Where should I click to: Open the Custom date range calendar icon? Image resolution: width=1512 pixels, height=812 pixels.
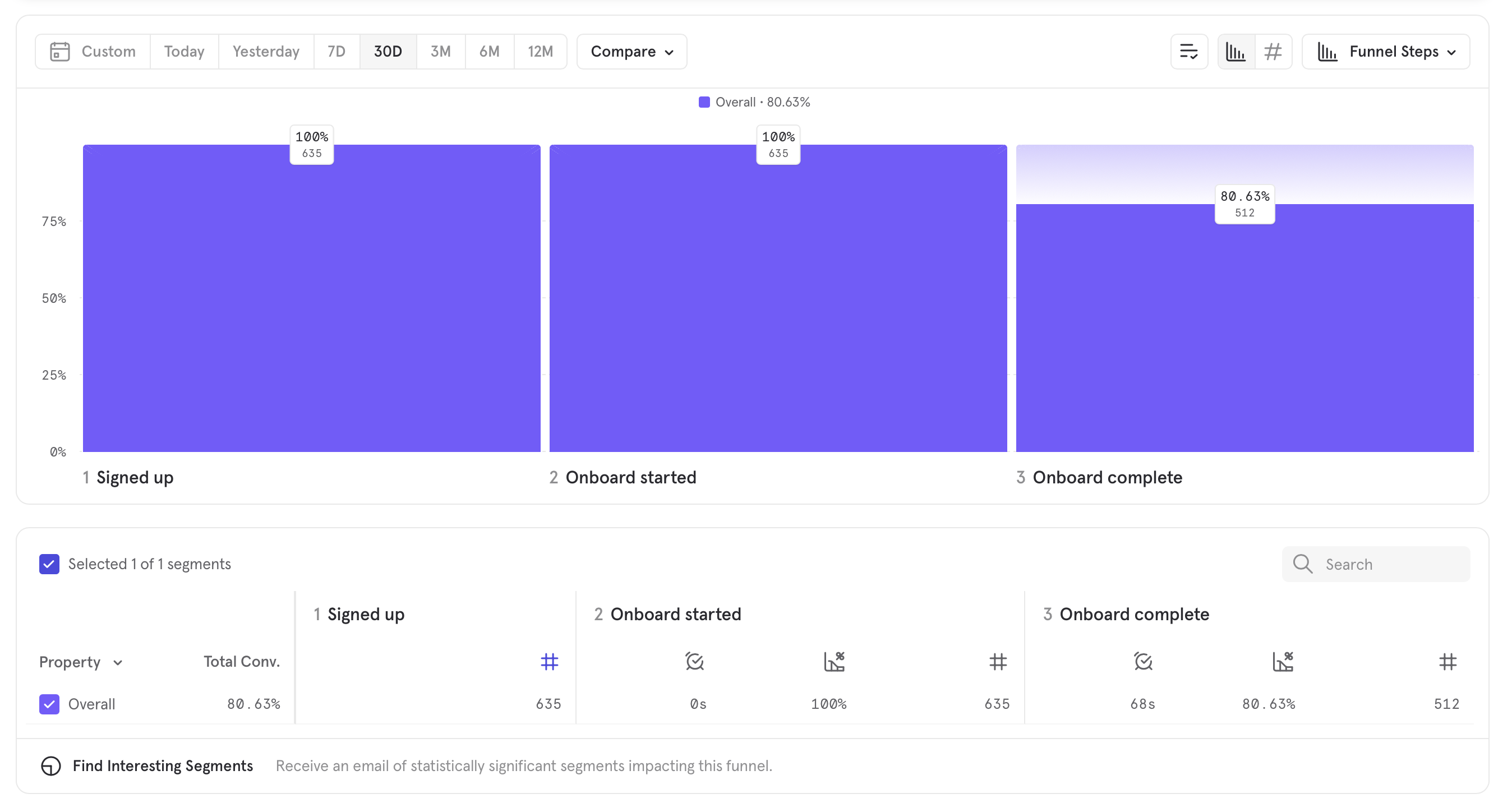(x=60, y=52)
